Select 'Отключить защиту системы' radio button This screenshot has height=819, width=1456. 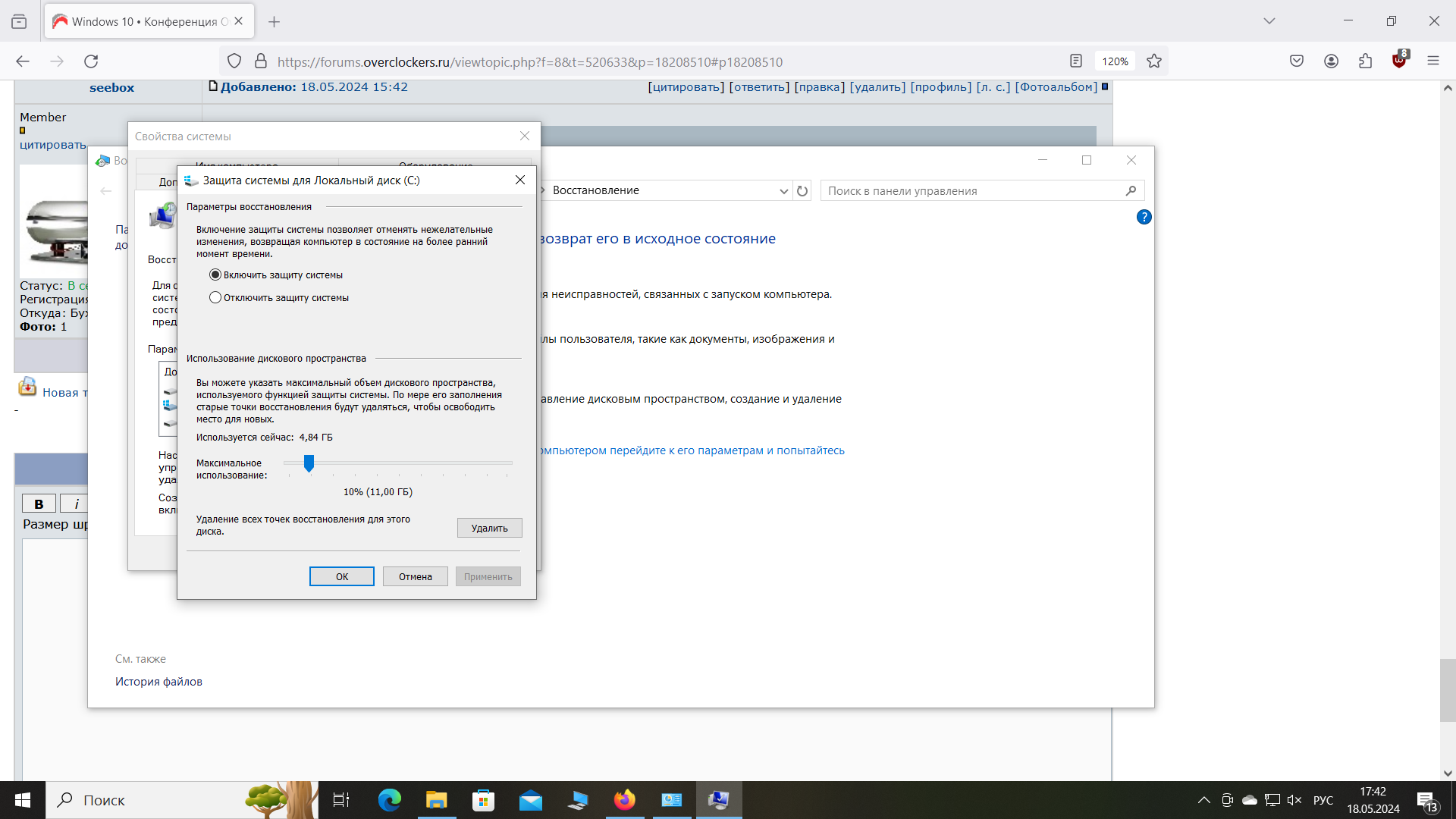(x=215, y=298)
